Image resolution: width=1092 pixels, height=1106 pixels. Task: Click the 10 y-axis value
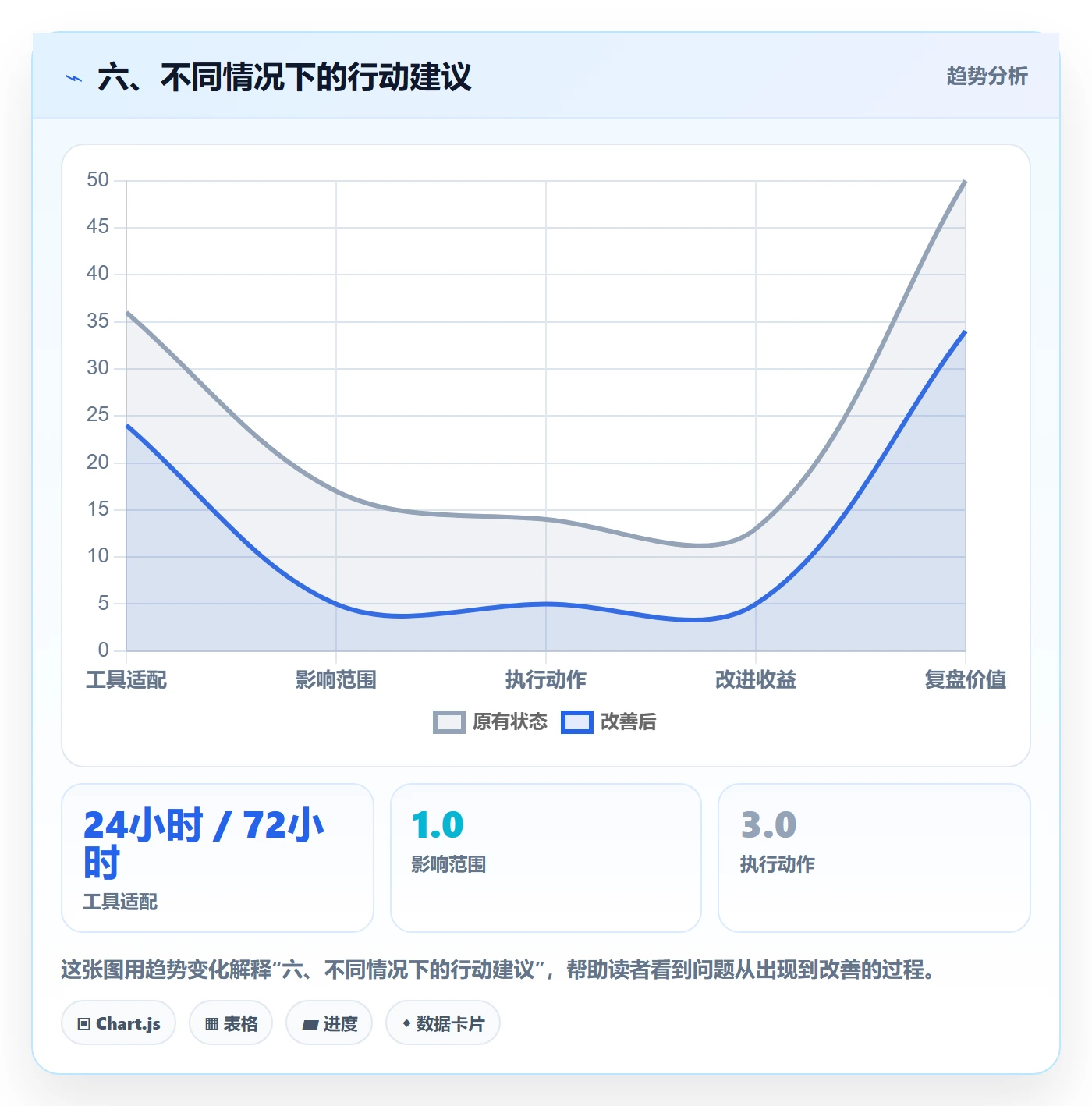98,556
